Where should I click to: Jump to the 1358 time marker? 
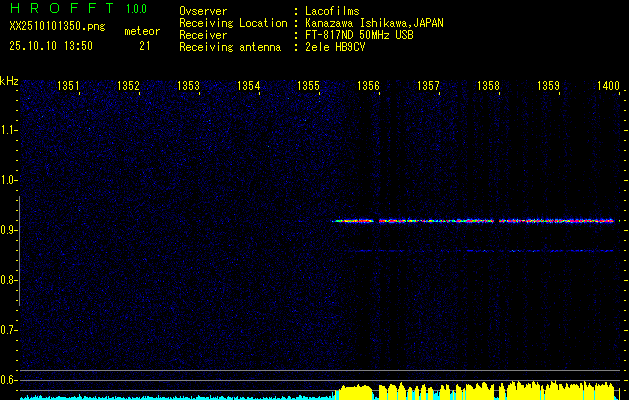(489, 87)
